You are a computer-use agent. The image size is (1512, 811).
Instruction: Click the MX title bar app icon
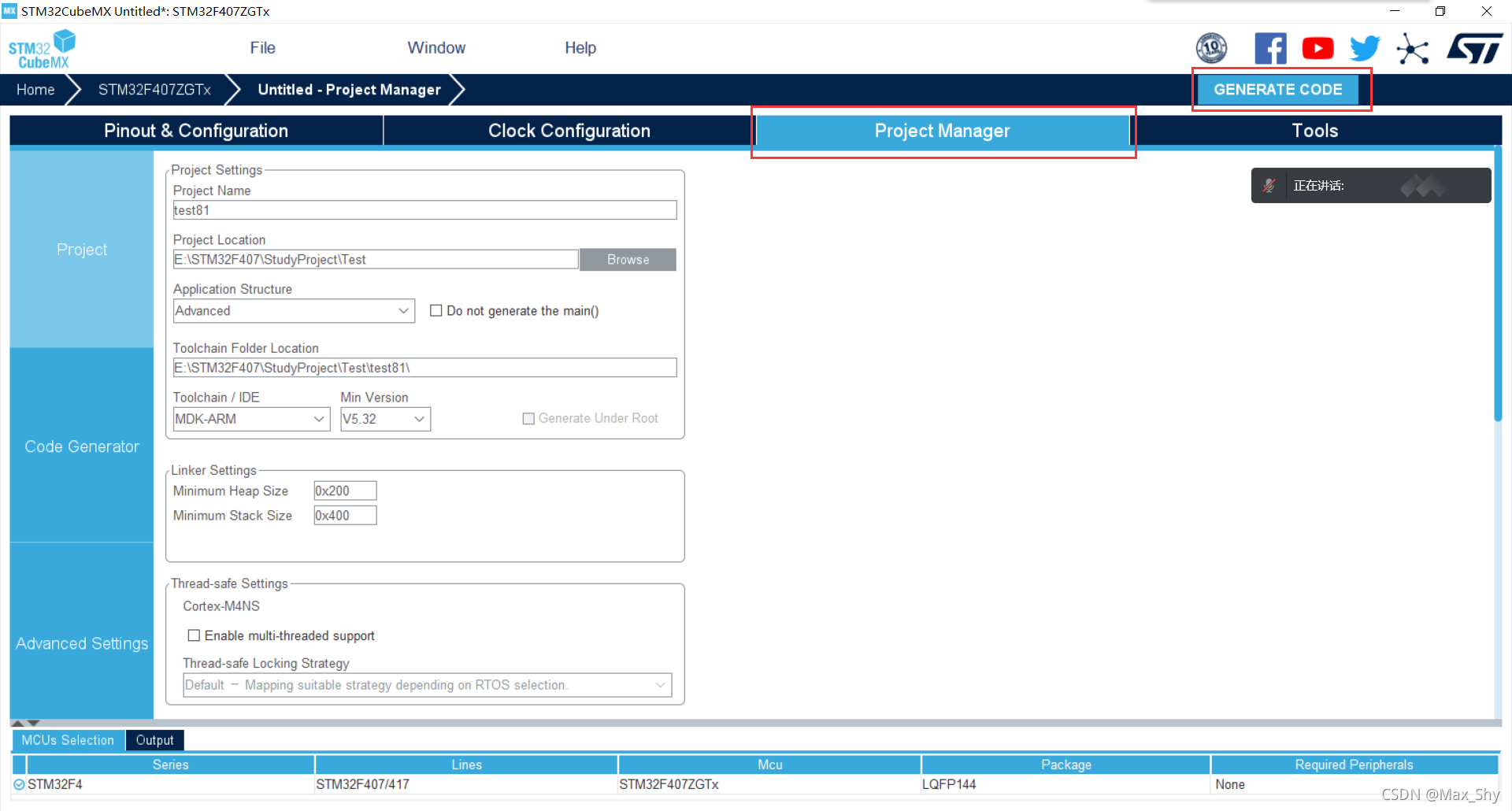click(9, 11)
